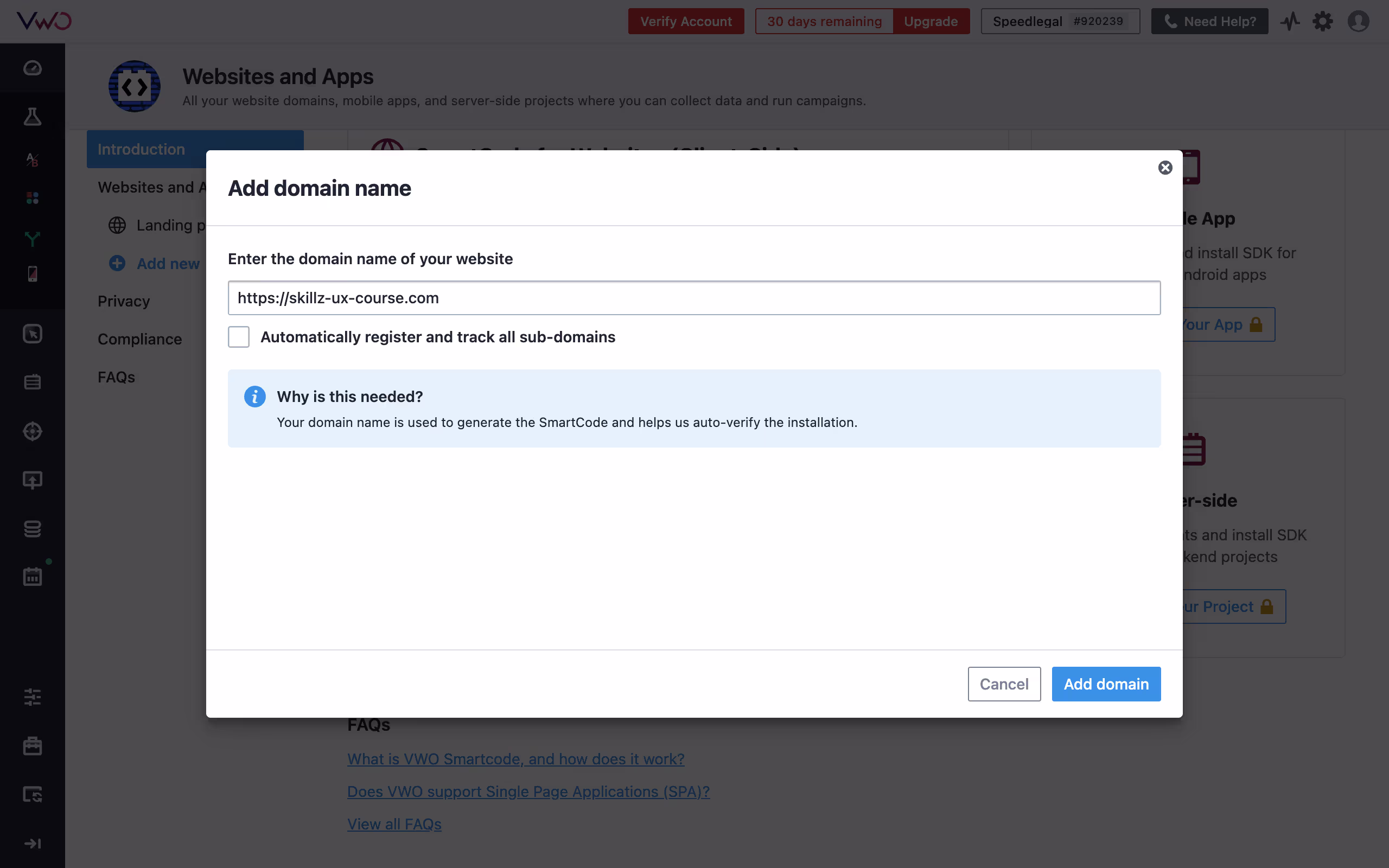The height and width of the screenshot is (868, 1389).
Task: Click the 'Why is this needed?' heading
Action: point(349,397)
